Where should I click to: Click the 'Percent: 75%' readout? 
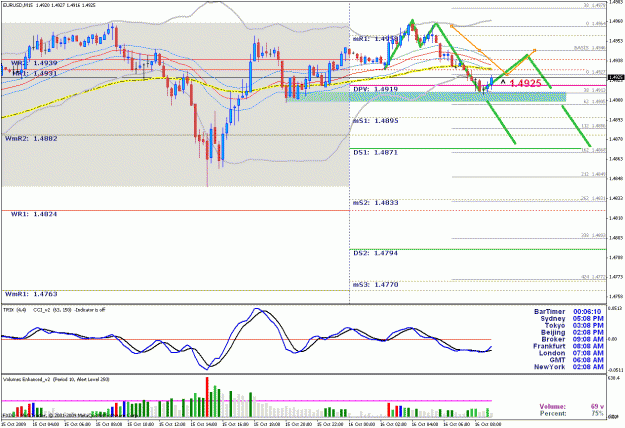572,413
